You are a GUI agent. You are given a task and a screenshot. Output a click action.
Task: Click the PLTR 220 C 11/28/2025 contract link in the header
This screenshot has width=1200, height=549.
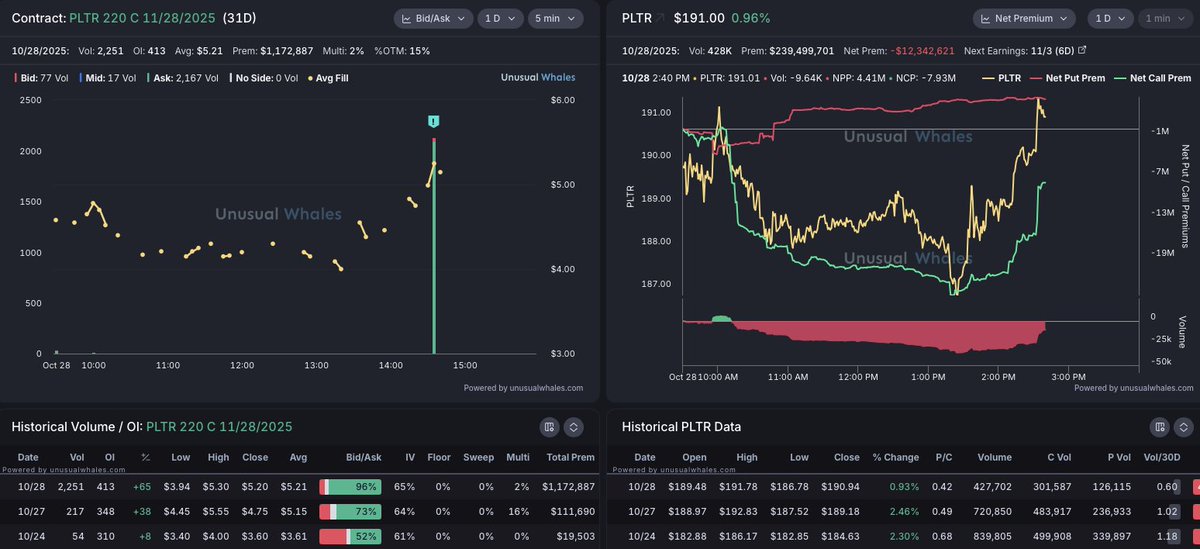[x=143, y=18]
